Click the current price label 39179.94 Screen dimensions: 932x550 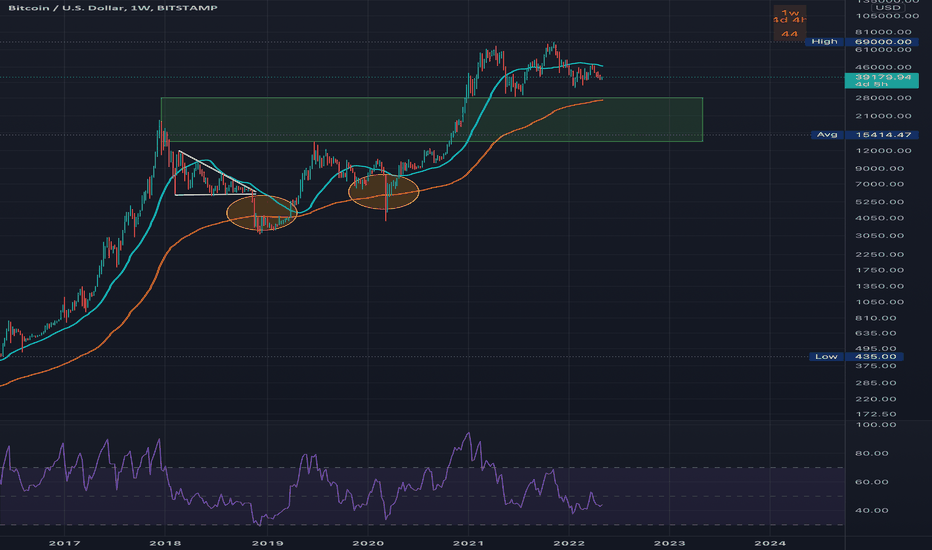click(881, 80)
